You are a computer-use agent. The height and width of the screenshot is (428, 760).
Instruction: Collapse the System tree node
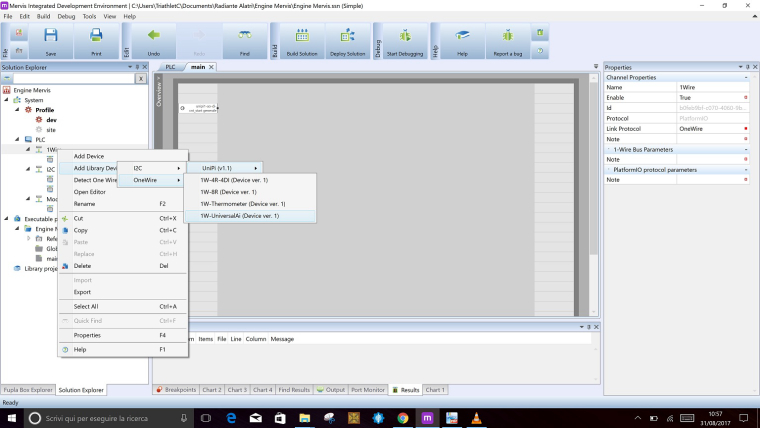click(x=7, y=100)
